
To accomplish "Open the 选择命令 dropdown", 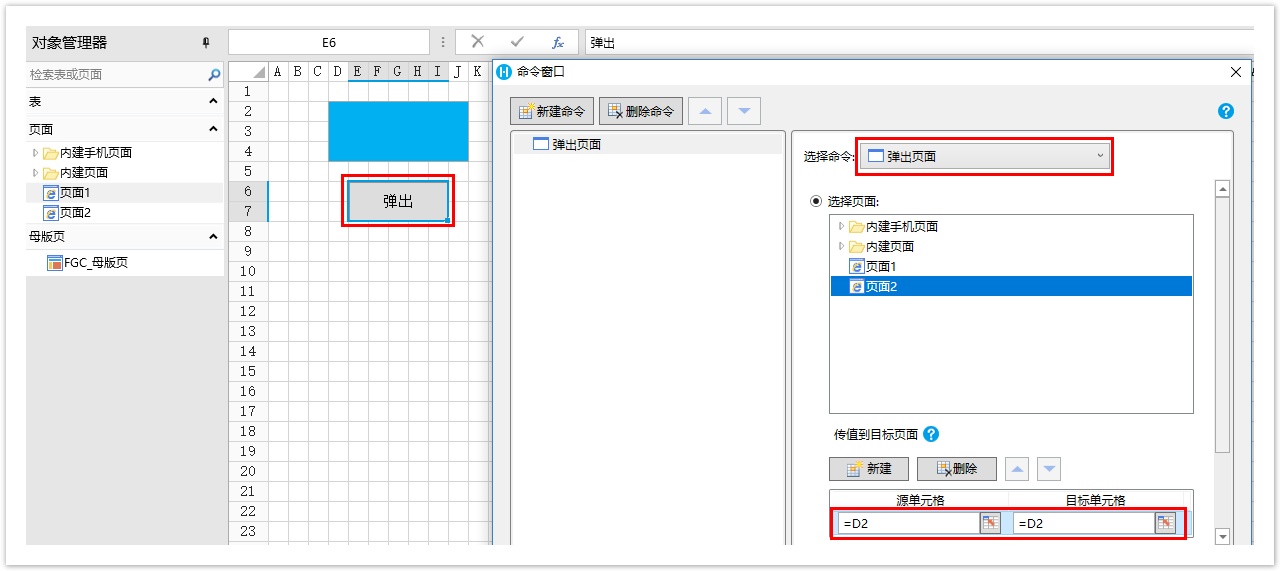I will pos(985,156).
